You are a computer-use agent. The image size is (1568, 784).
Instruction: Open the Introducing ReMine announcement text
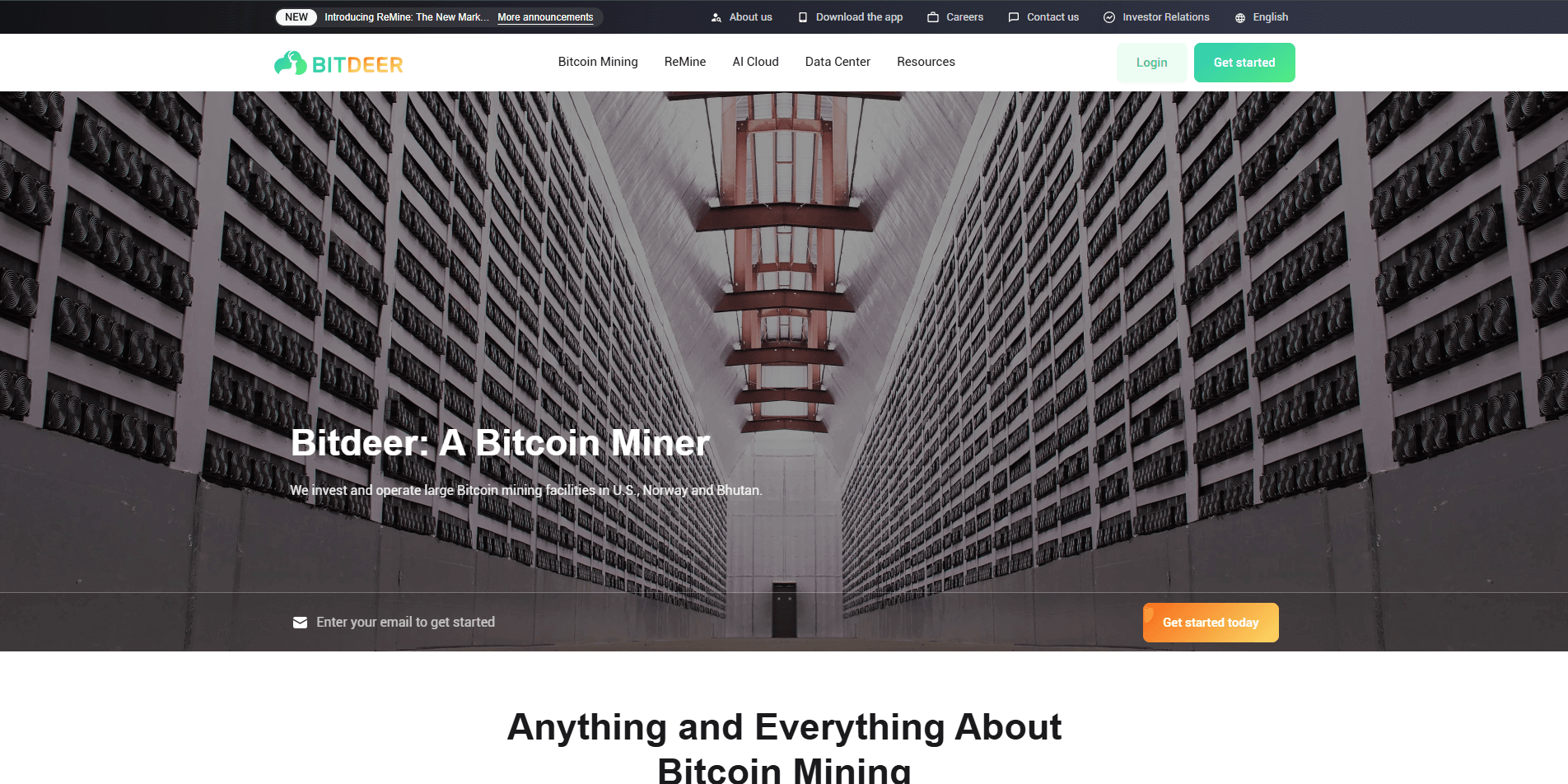pyautogui.click(x=407, y=17)
